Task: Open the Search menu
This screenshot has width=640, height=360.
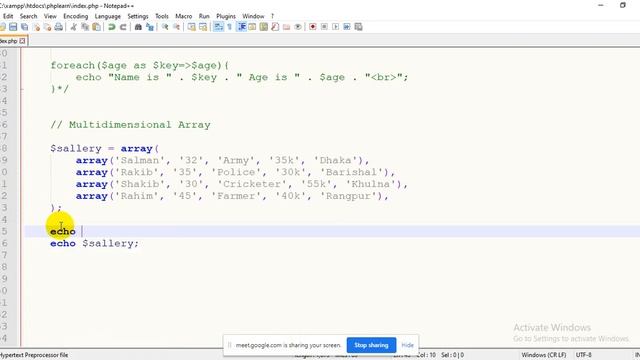Action: [x=29, y=16]
